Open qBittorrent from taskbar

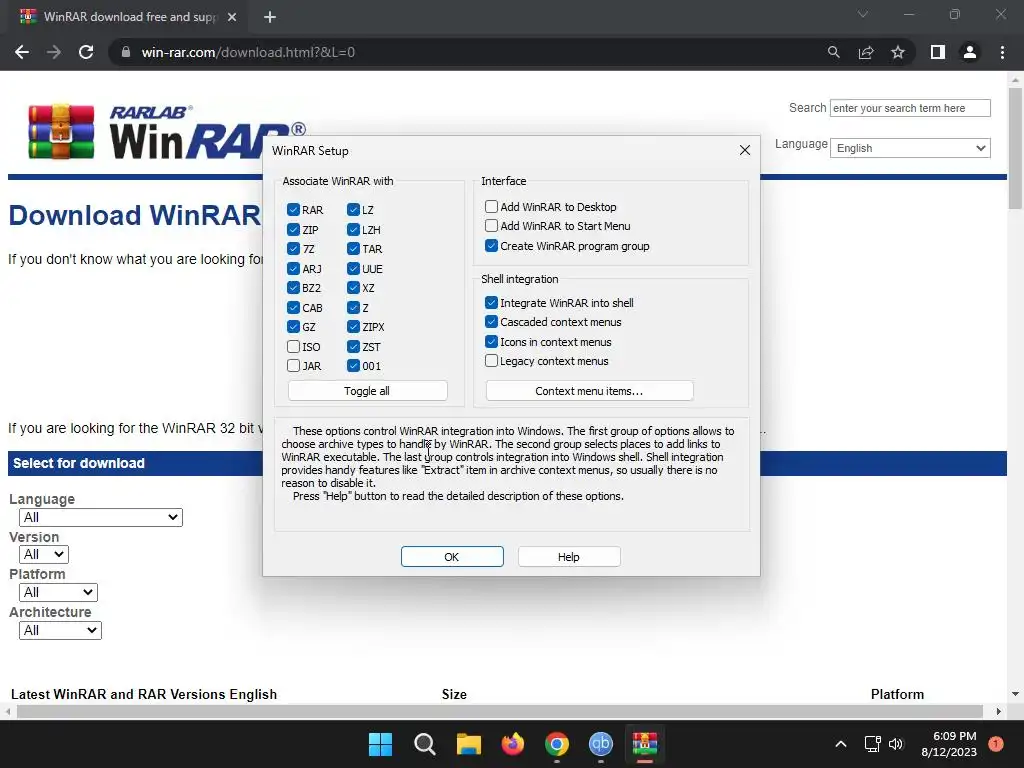coord(601,744)
